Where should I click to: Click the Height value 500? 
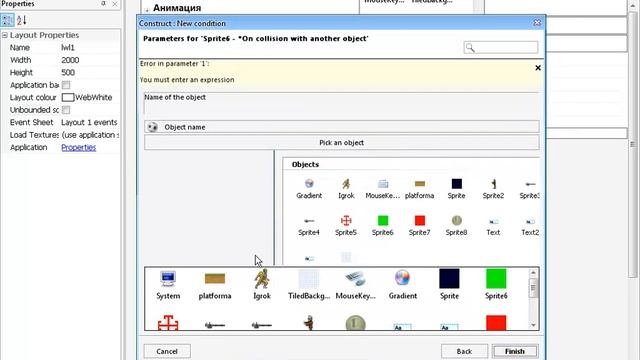click(x=68, y=72)
